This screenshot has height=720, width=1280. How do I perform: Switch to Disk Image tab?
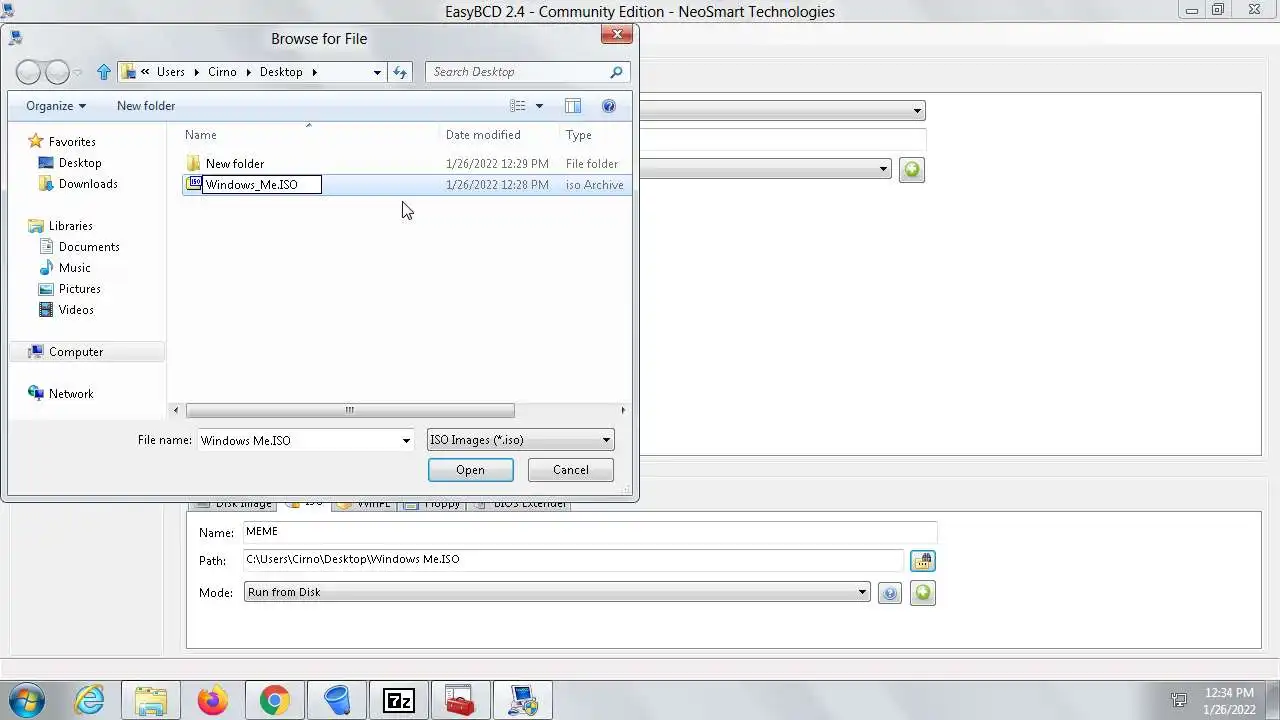tap(235, 504)
